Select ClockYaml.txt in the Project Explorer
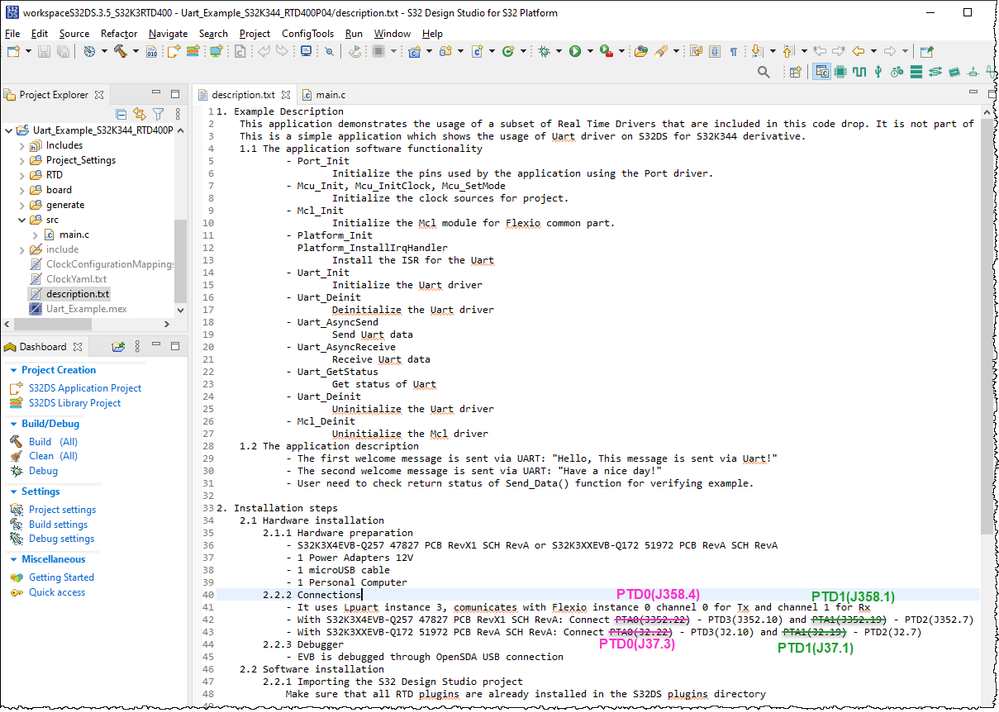 pyautogui.click(x=76, y=279)
